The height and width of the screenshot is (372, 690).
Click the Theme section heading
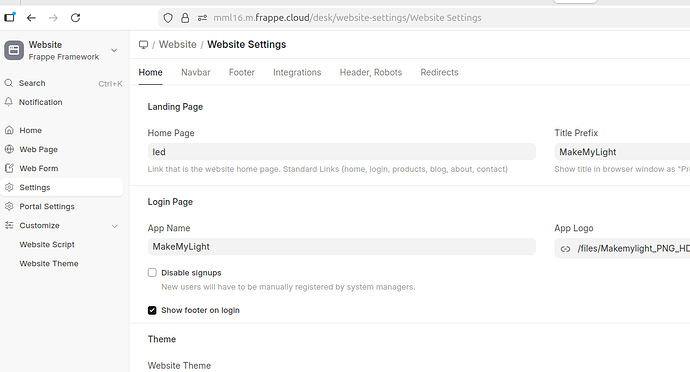(161, 339)
